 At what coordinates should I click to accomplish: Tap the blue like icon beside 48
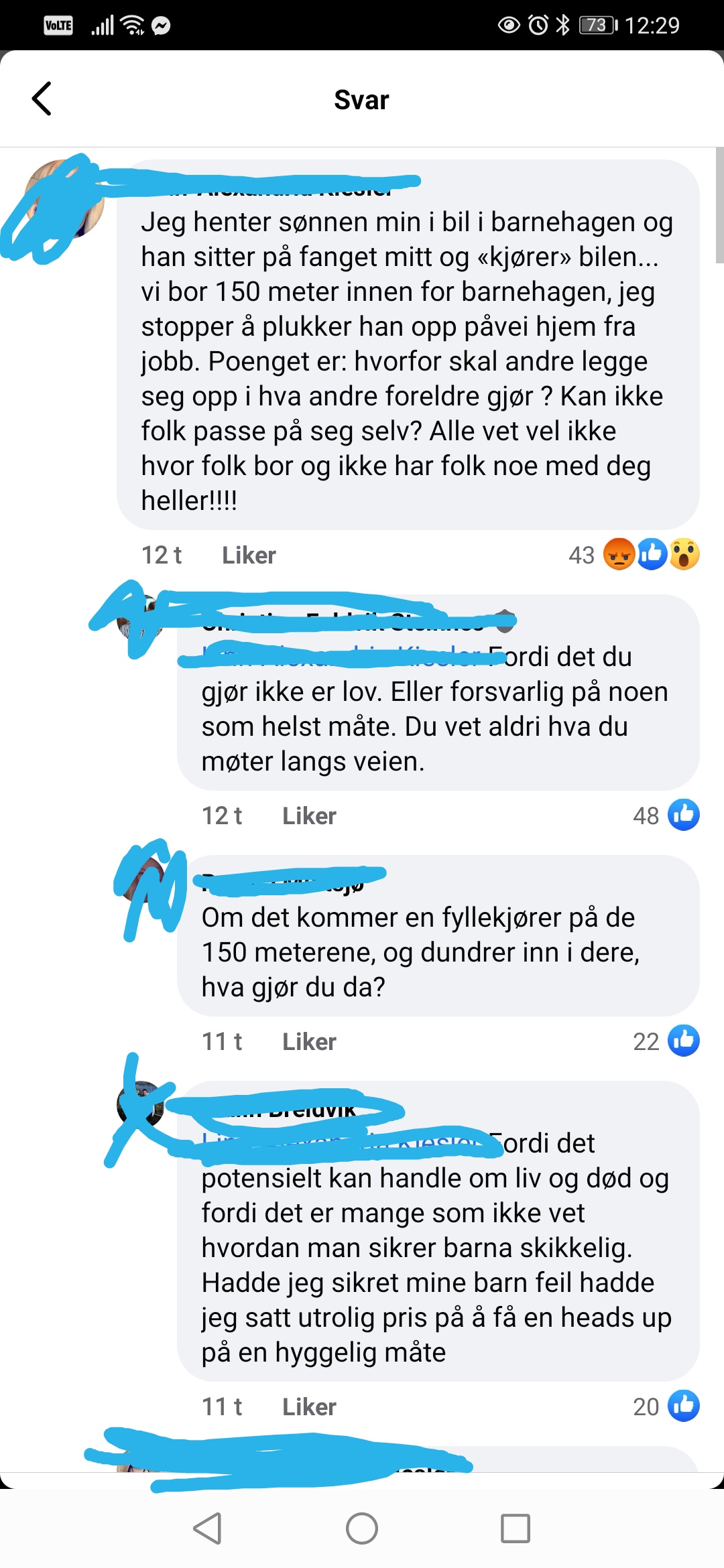click(684, 815)
